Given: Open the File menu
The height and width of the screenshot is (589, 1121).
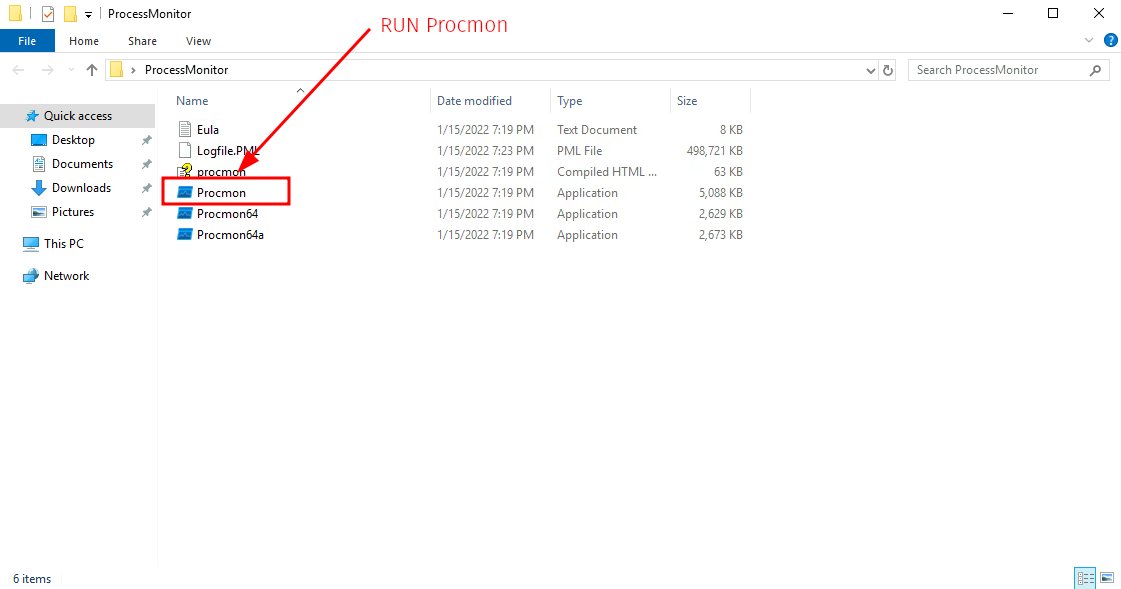Looking at the screenshot, I should (27, 41).
